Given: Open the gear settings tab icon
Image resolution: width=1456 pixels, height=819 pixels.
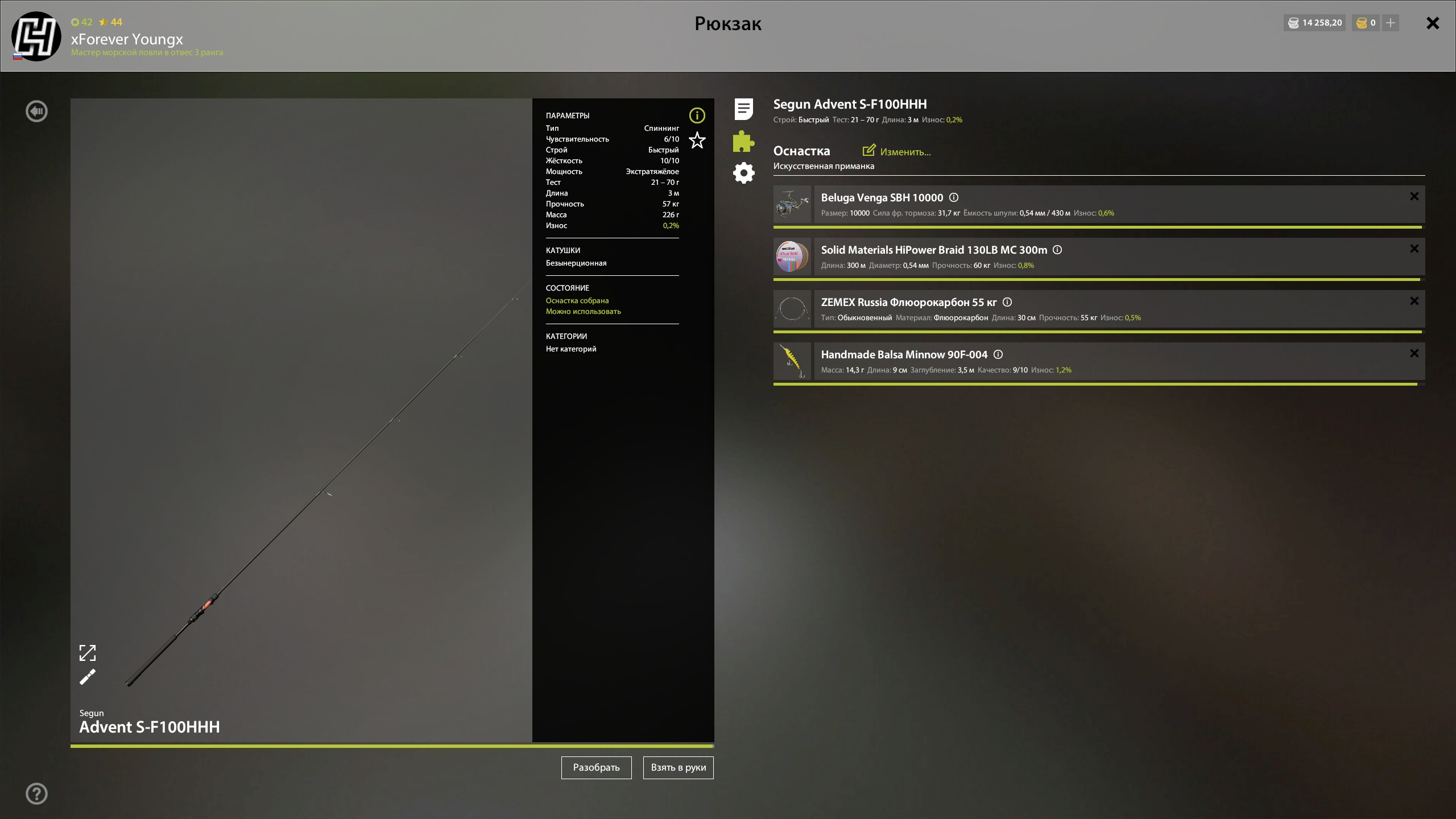Looking at the screenshot, I should coord(743,173).
